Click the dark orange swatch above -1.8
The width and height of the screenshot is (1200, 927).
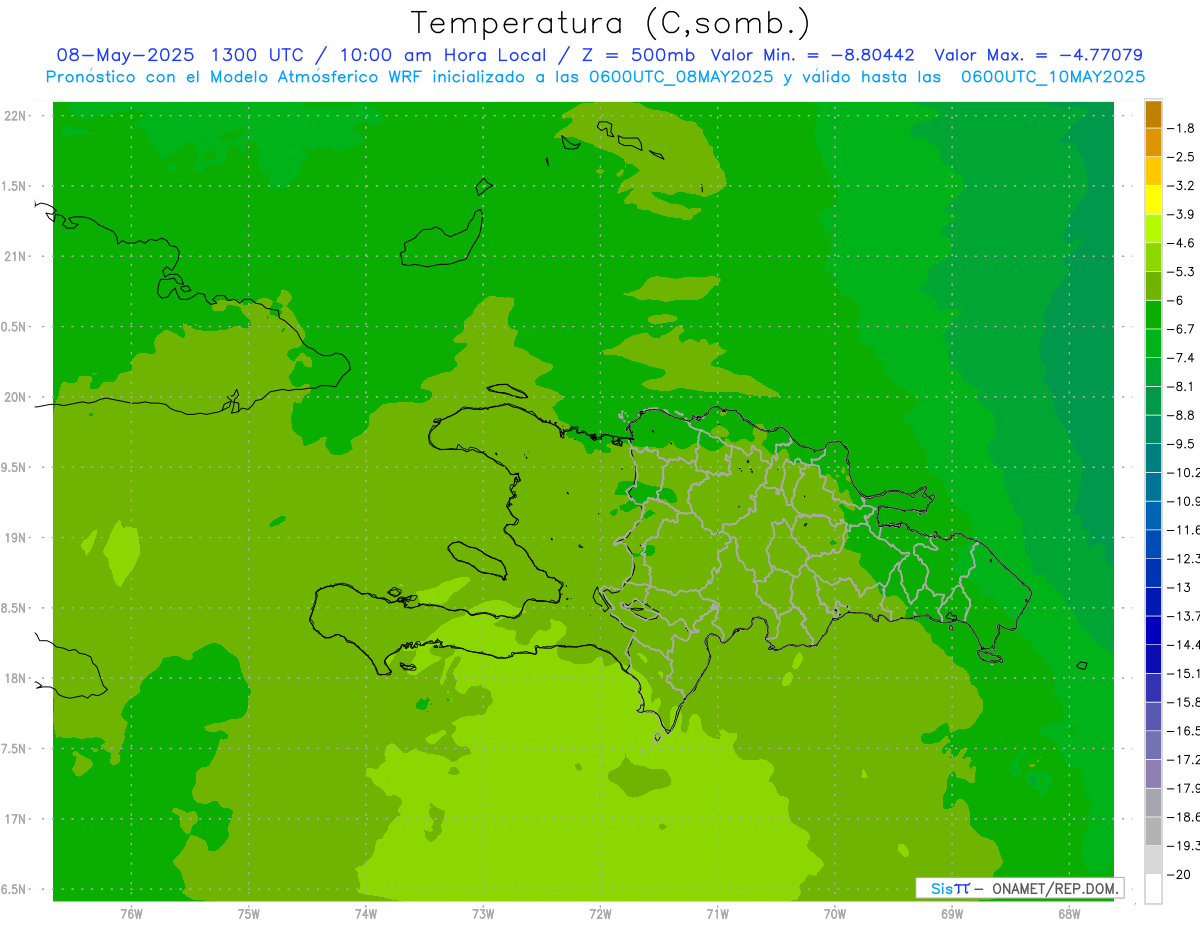pyautogui.click(x=1153, y=114)
